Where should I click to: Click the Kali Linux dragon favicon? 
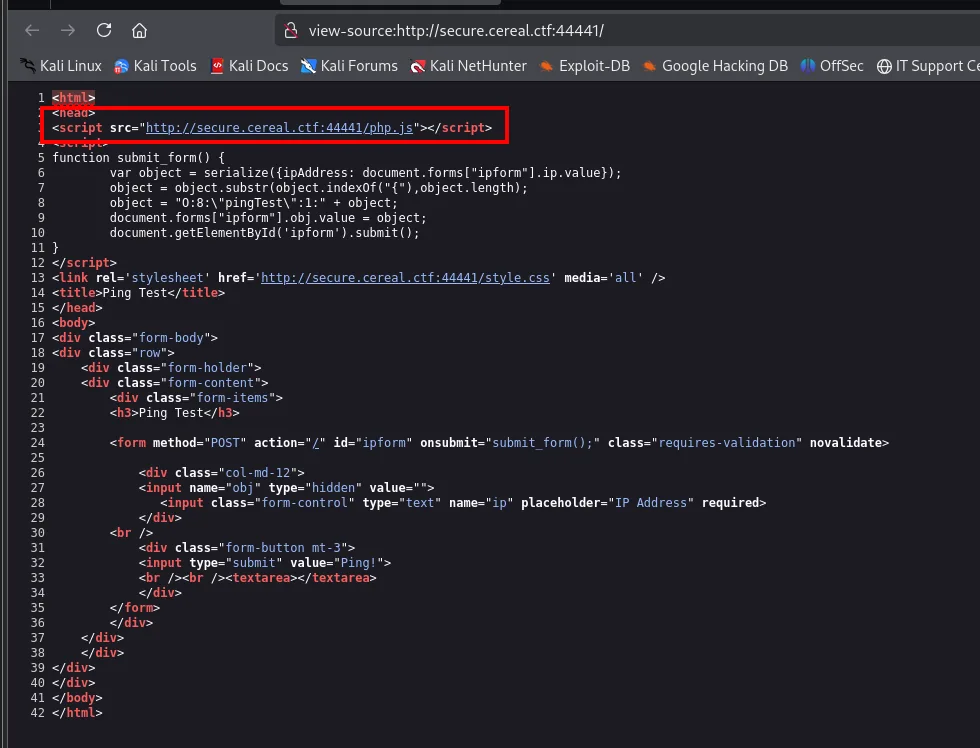(x=27, y=66)
